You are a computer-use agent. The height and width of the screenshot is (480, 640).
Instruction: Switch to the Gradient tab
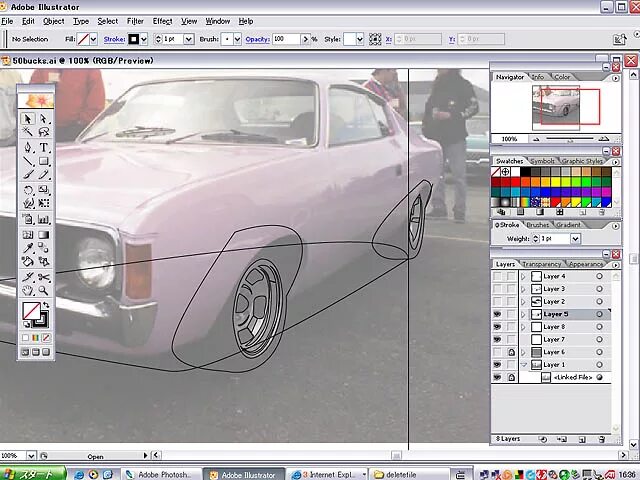[568, 225]
